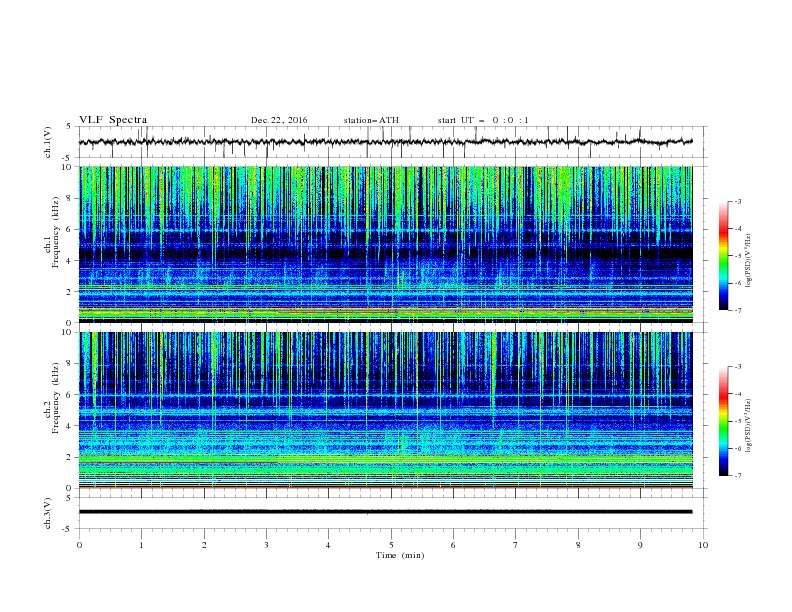This screenshot has height=612, width=792.
Task: Click the log(PSD) label beside ch.1 color bar
Action: tap(749, 261)
